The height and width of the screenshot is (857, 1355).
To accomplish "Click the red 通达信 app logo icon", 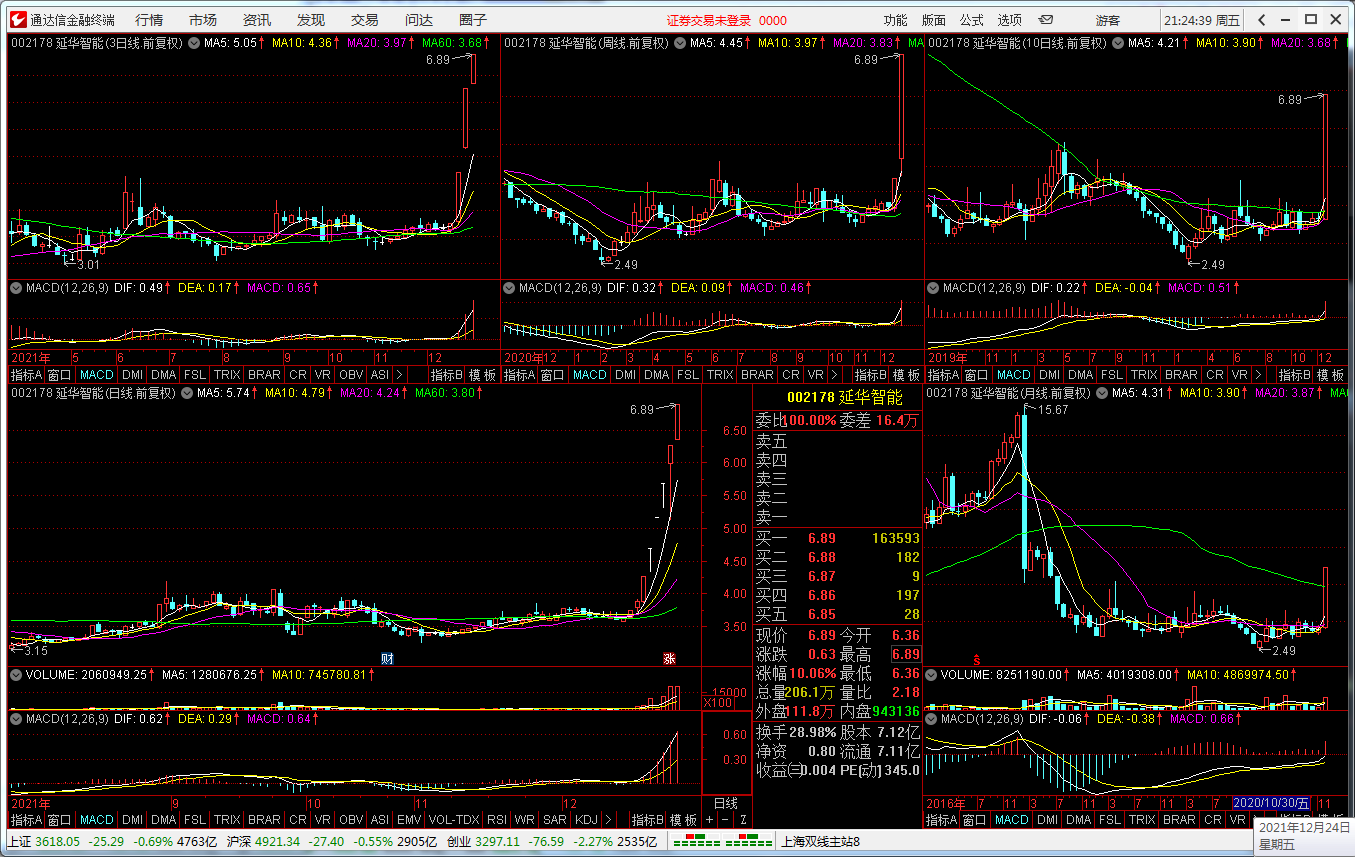I will 17,20.
